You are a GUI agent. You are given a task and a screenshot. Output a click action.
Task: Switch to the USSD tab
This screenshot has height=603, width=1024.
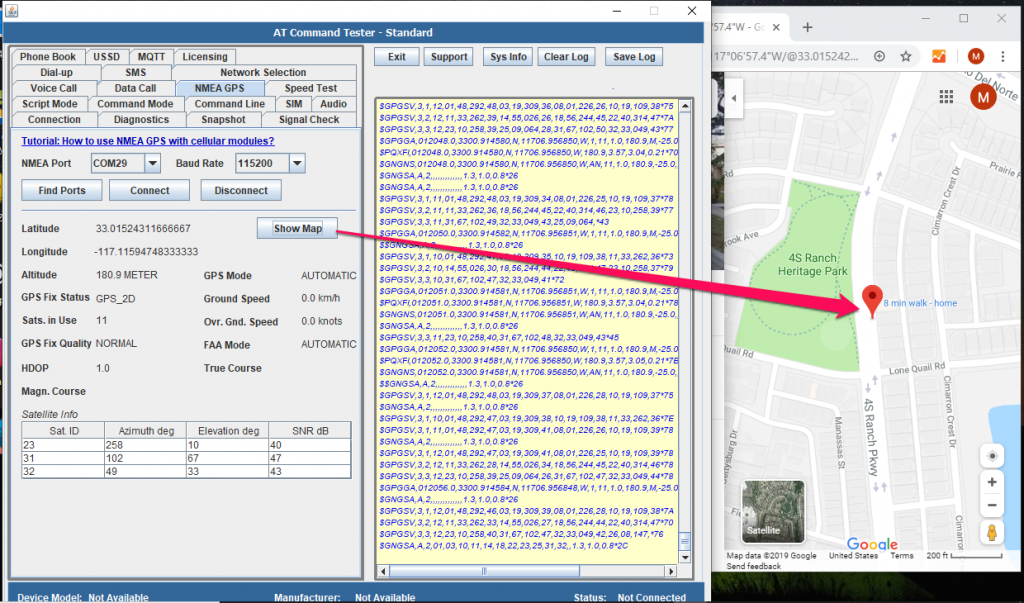pyautogui.click(x=106, y=57)
